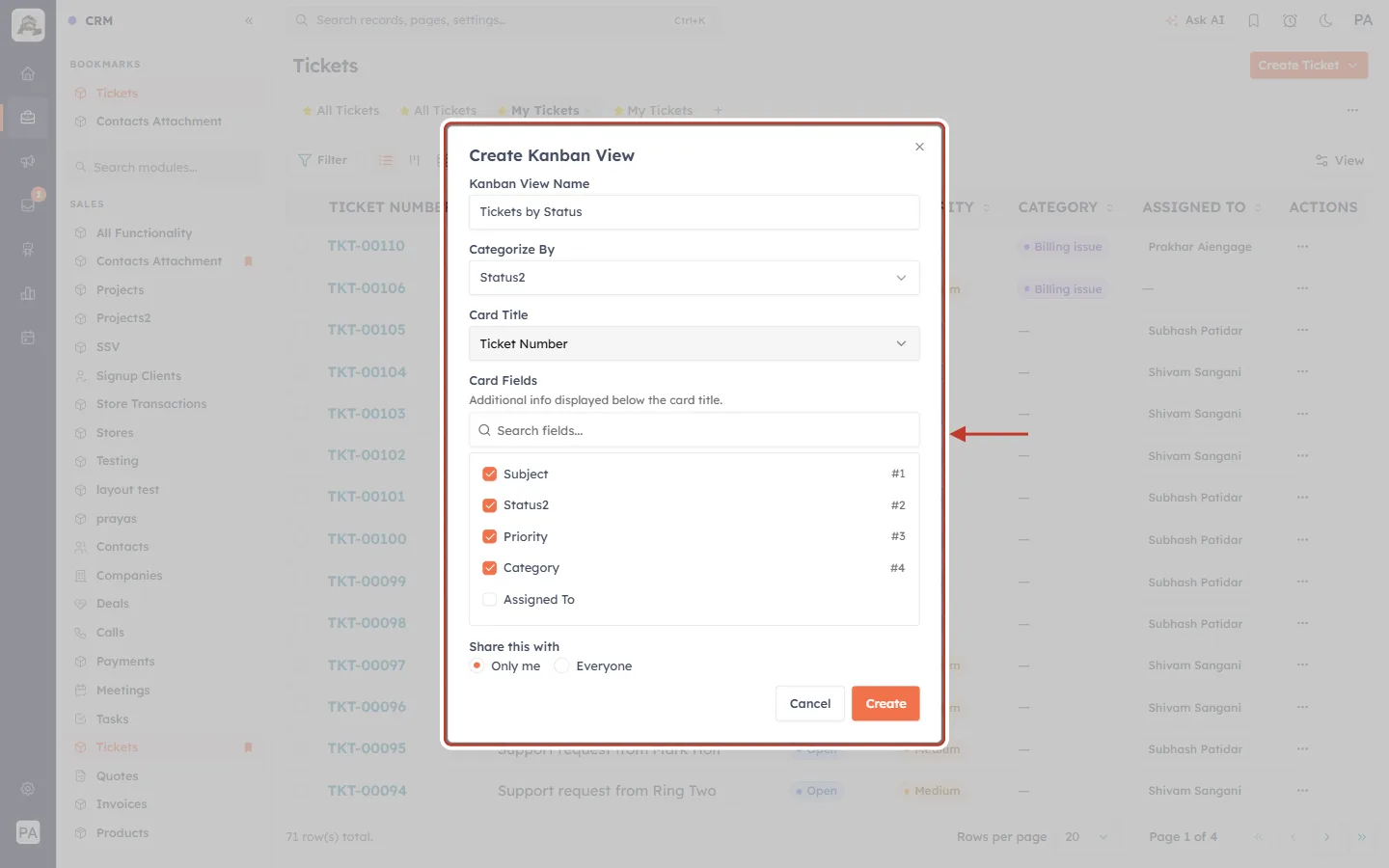The width and height of the screenshot is (1389, 868).
Task: Check the Assigned To card field
Action: [x=490, y=599]
